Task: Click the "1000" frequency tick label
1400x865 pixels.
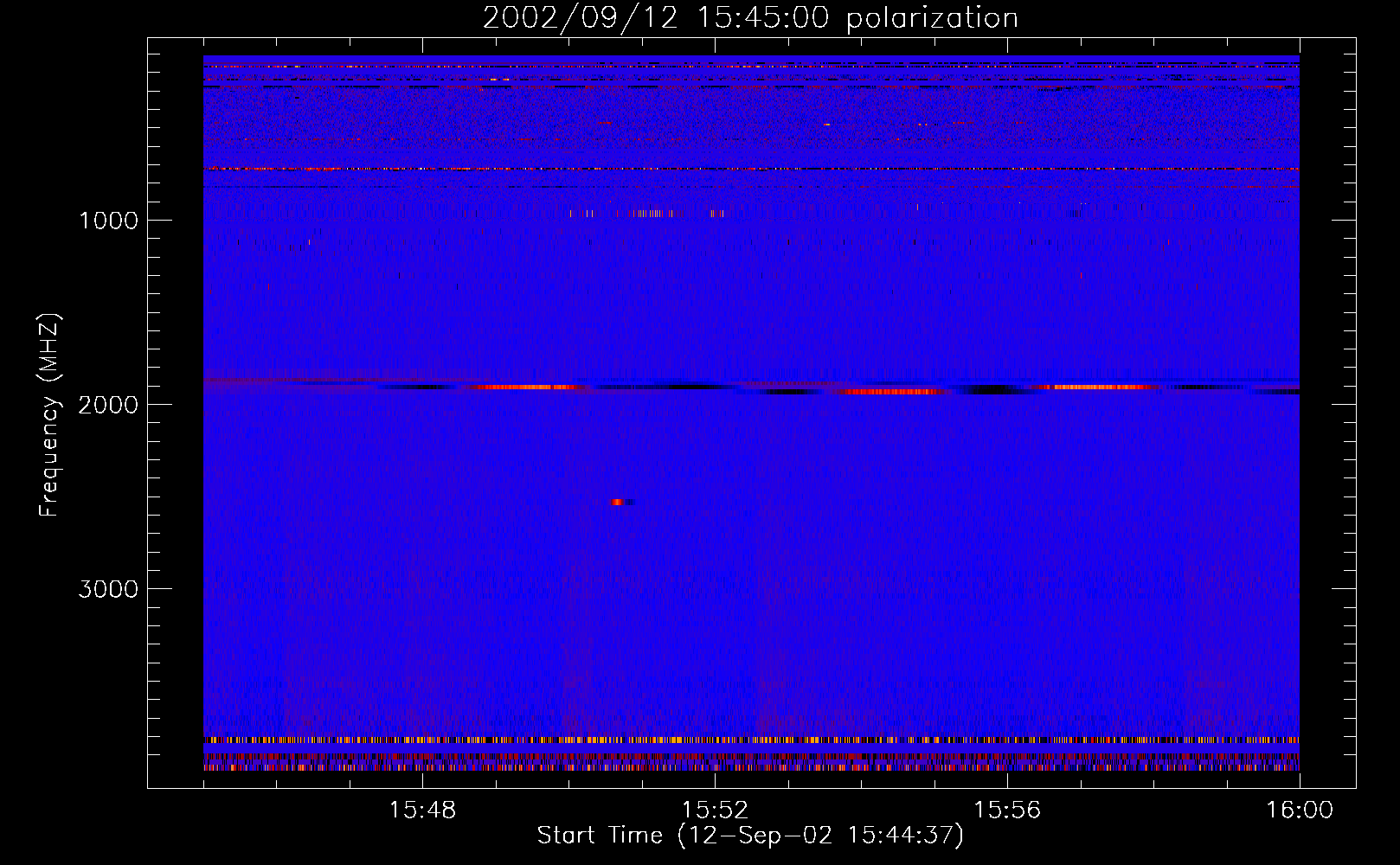Action: (108, 221)
